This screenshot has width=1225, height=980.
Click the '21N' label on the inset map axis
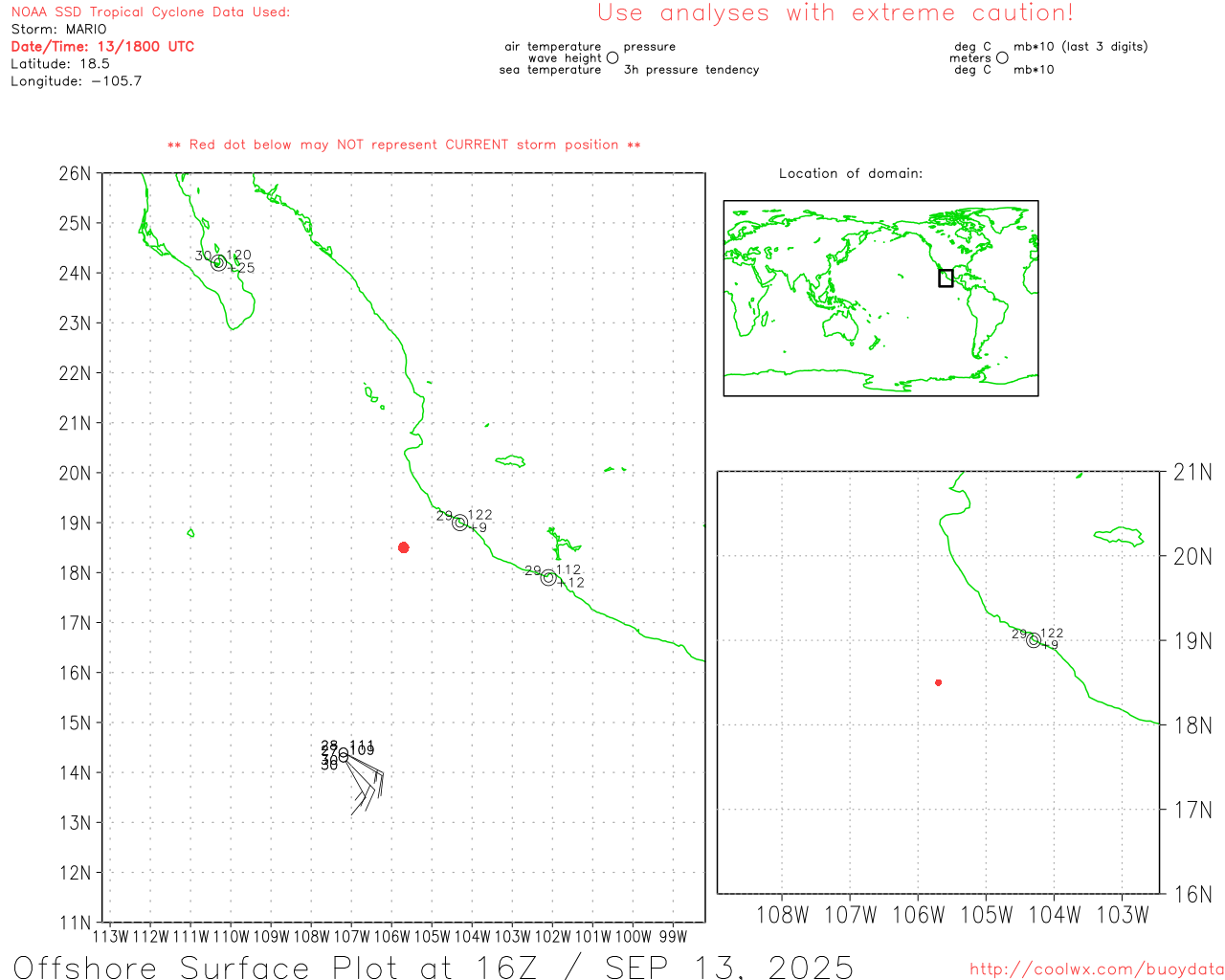(1192, 472)
